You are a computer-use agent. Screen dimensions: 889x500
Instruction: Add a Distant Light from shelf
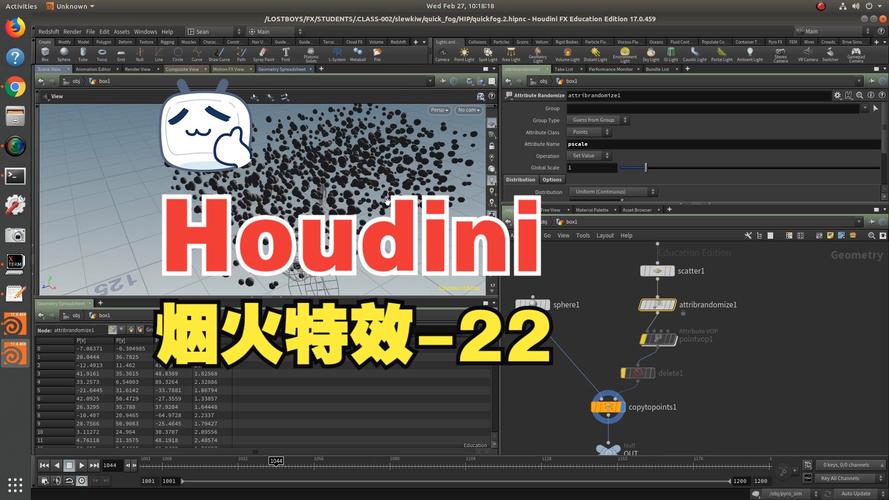point(595,55)
